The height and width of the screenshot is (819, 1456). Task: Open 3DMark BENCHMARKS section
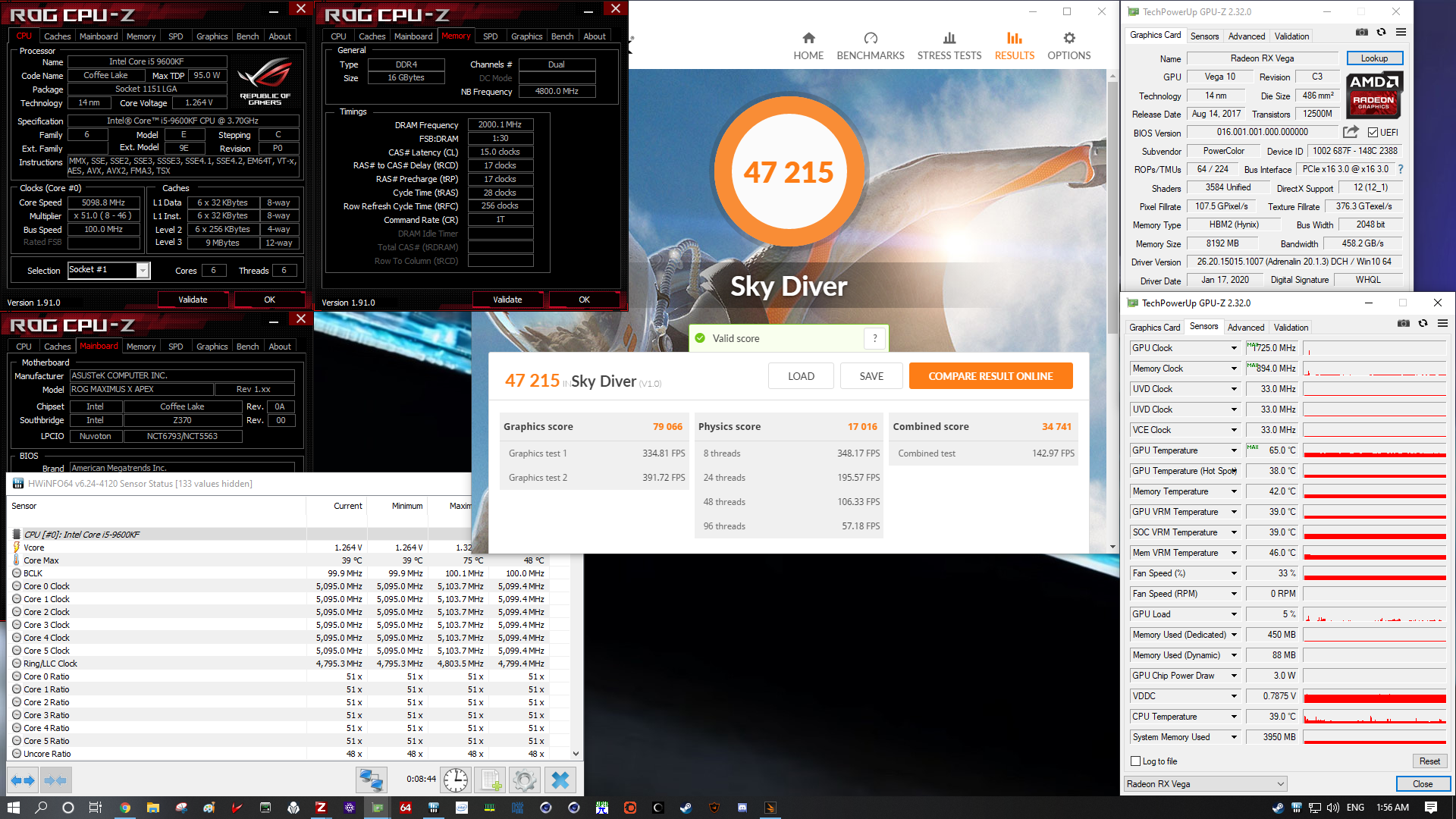[x=871, y=46]
